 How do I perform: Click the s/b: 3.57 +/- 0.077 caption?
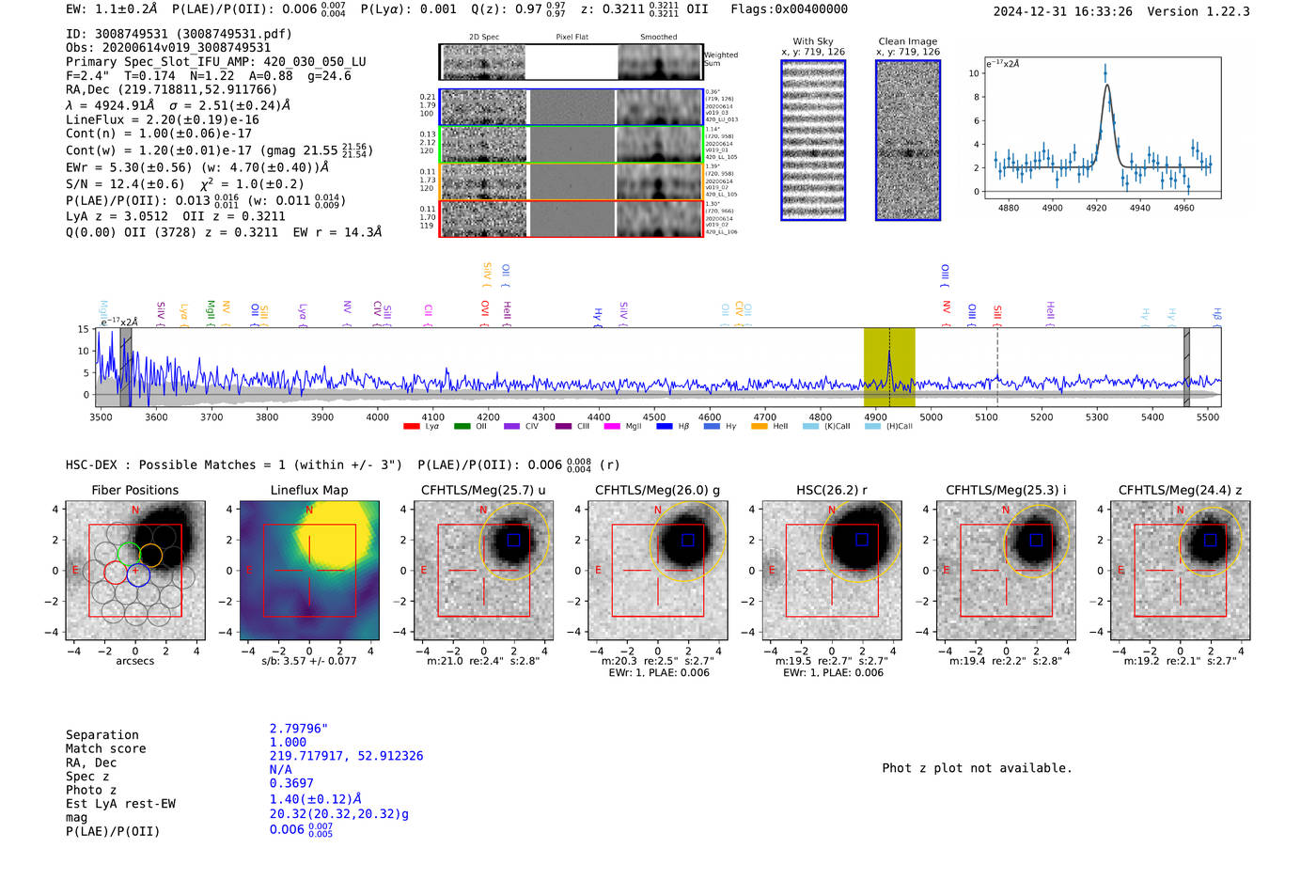pyautogui.click(x=309, y=661)
